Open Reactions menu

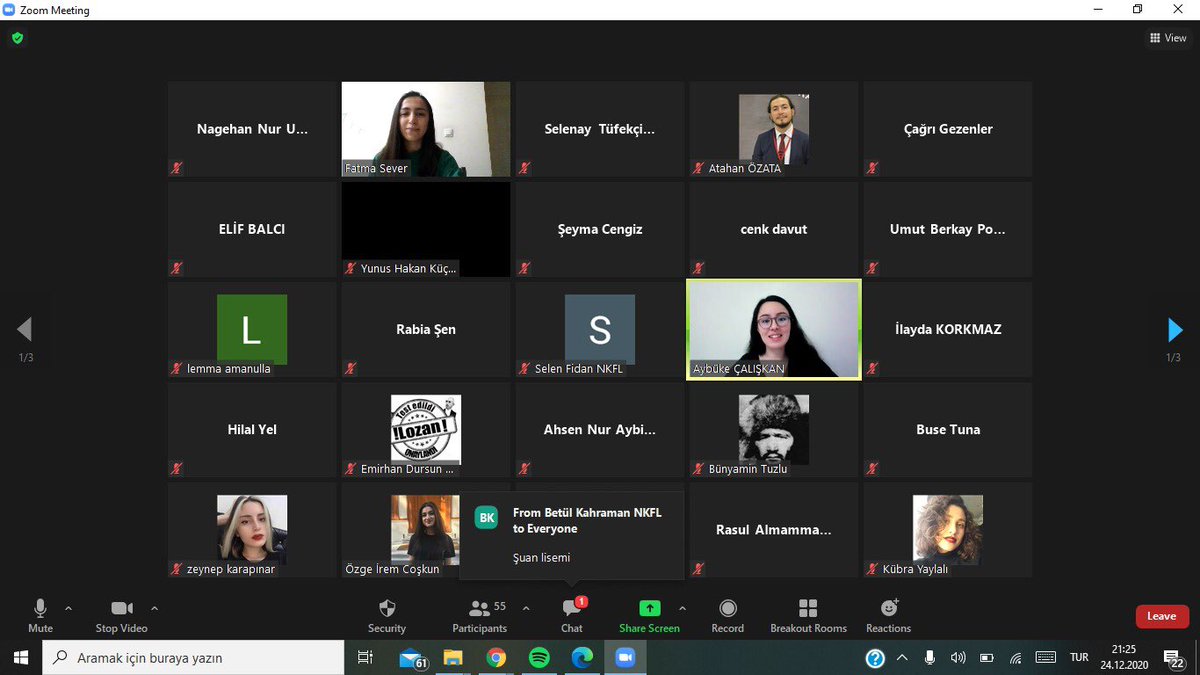[889, 615]
